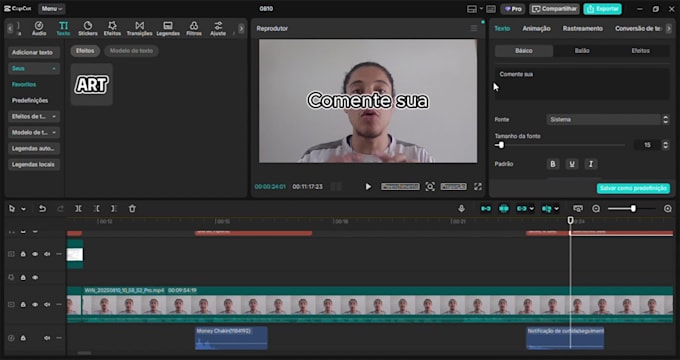Select the ART text effect thumbnail

pyautogui.click(x=92, y=85)
